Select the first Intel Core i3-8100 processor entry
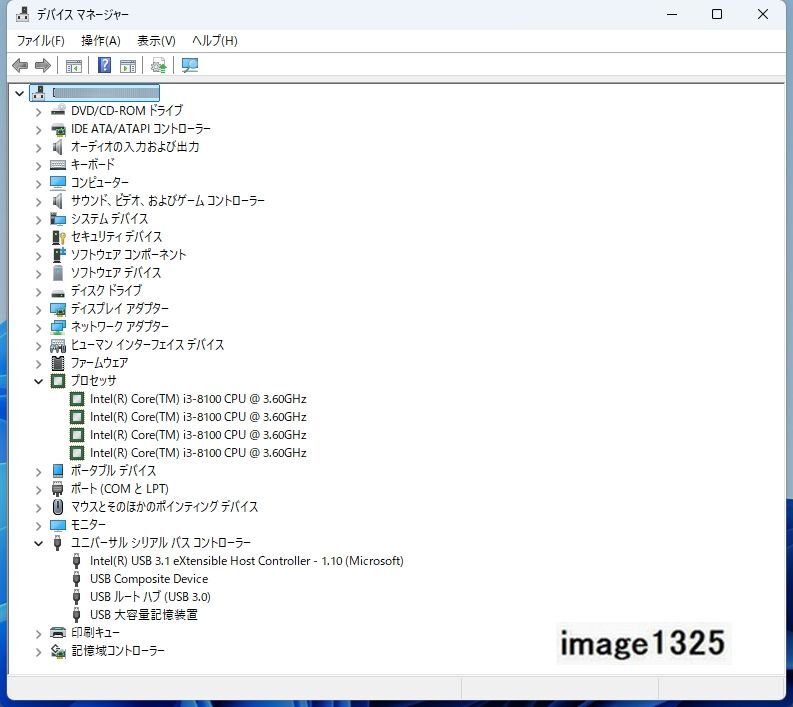The image size is (793, 707). [198, 399]
